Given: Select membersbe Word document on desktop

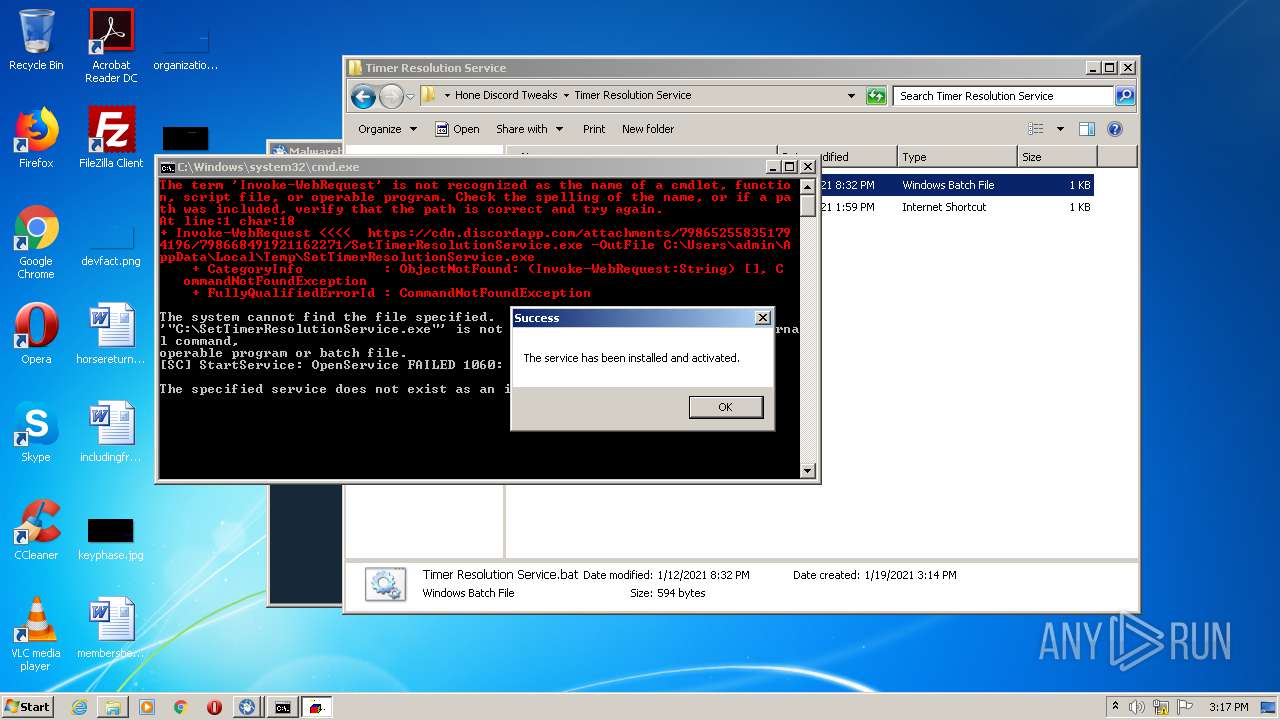Looking at the screenshot, I should click(x=111, y=628).
